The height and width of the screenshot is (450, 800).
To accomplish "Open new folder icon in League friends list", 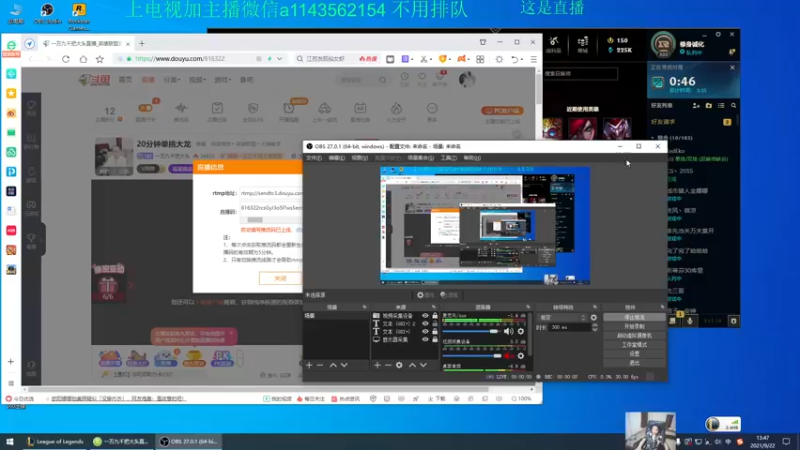I will point(709,106).
